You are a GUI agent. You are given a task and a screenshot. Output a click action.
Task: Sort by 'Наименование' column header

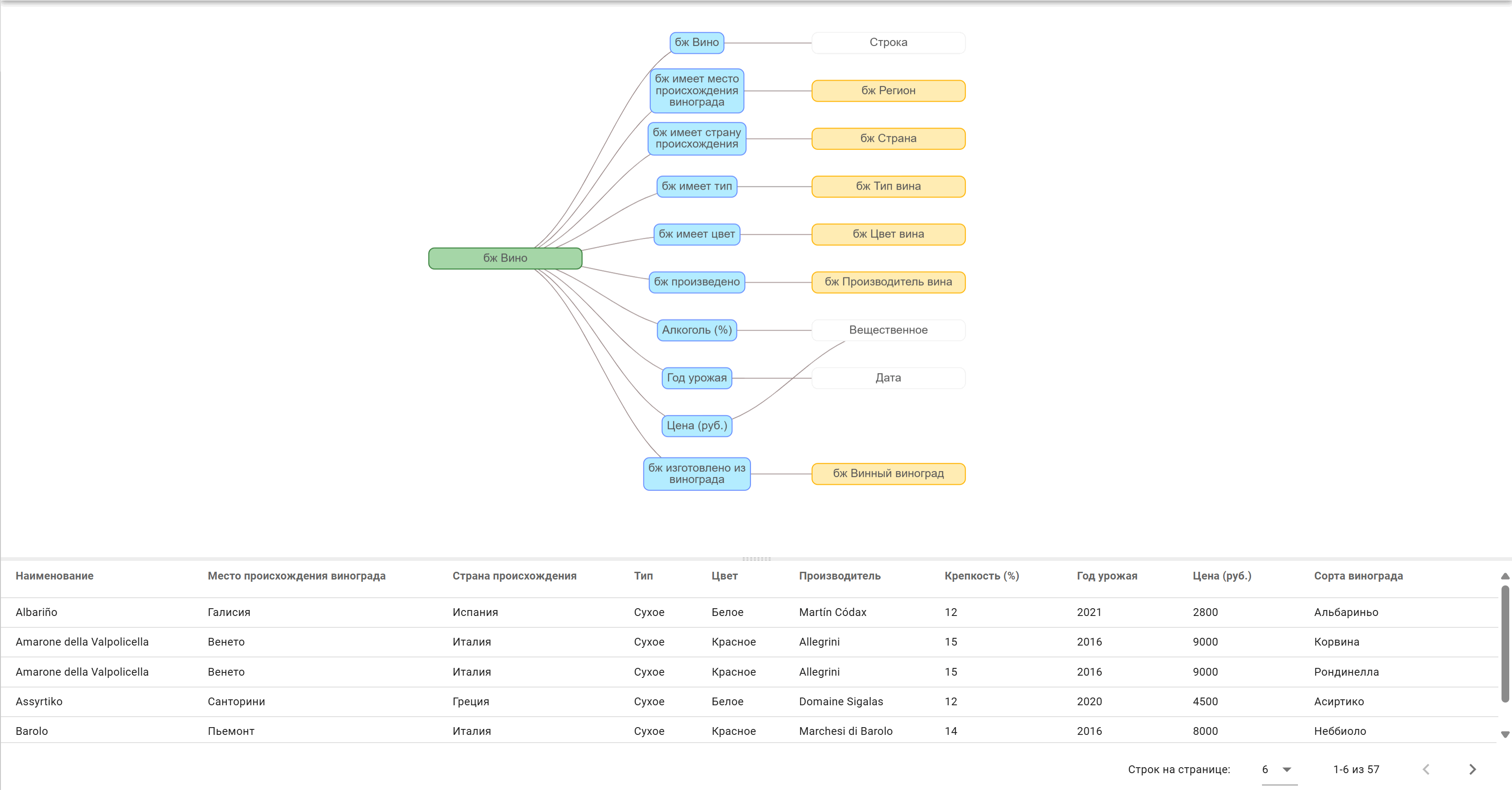coord(55,576)
